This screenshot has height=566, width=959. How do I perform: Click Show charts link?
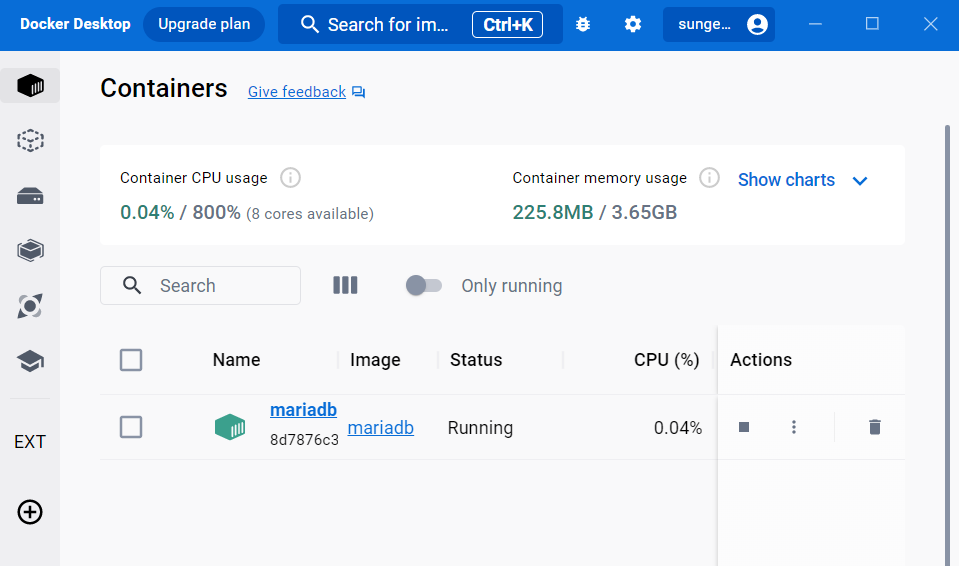786,180
